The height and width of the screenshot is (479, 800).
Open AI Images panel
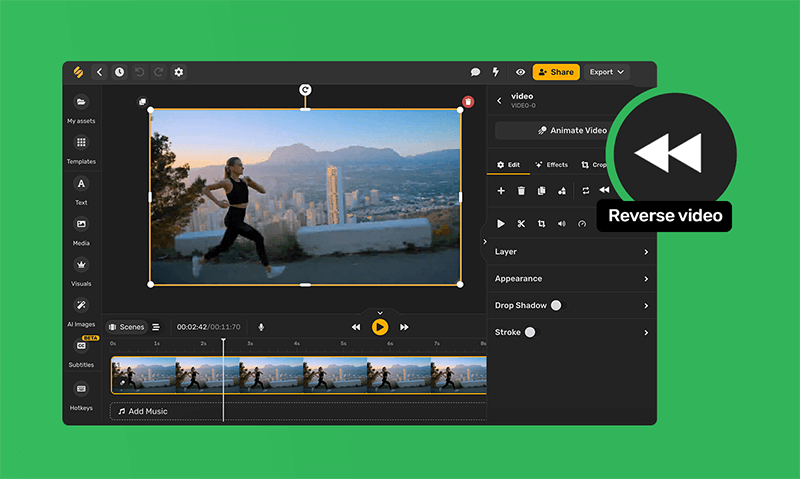[x=81, y=312]
